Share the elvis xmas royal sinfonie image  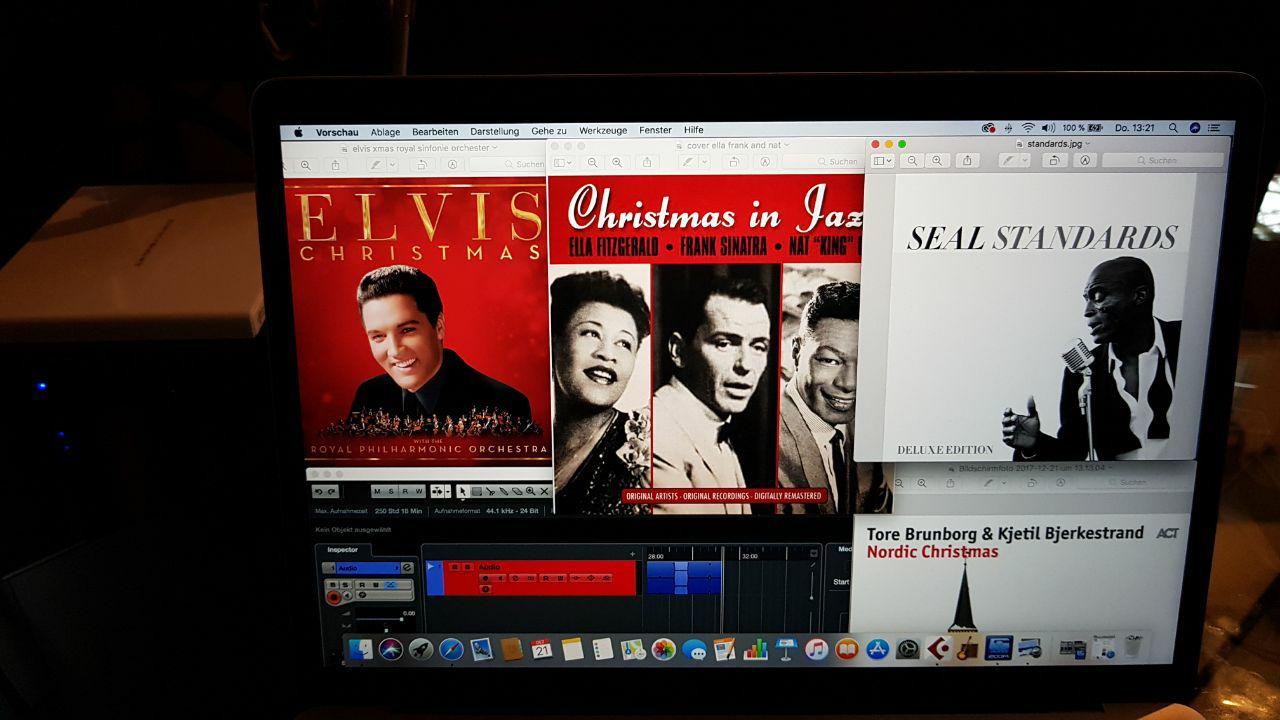click(x=335, y=165)
